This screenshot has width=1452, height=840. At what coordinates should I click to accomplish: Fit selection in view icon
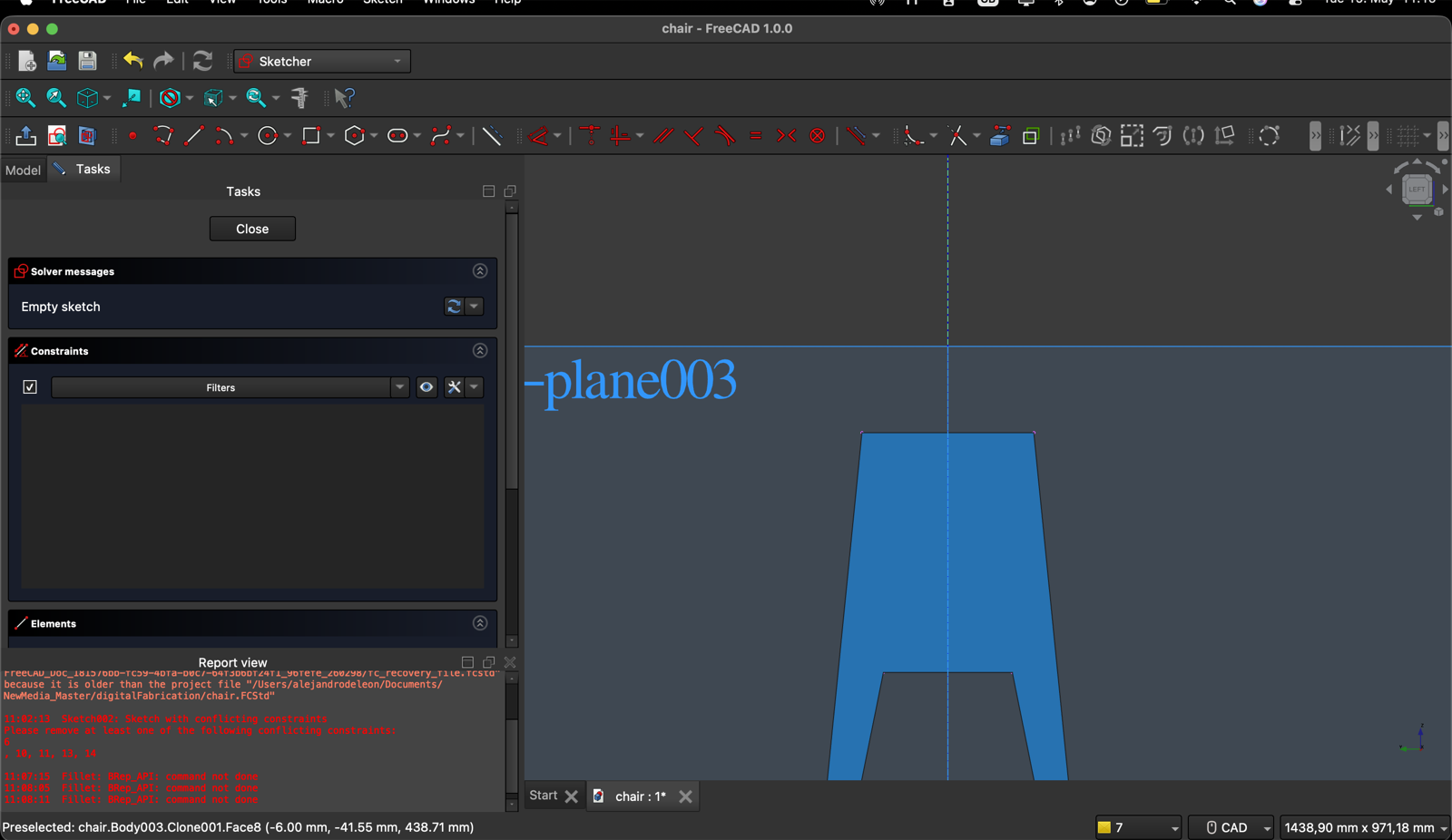pyautogui.click(x=56, y=97)
